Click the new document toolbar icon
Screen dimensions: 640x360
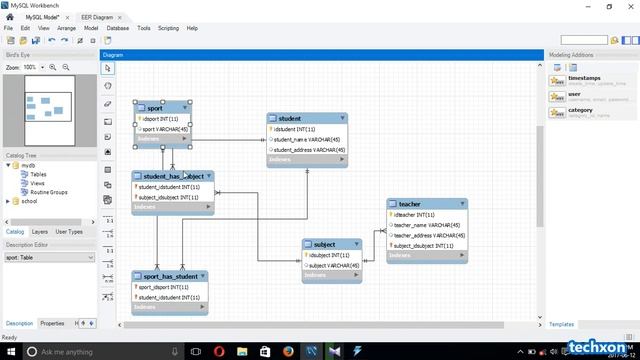coord(11,40)
